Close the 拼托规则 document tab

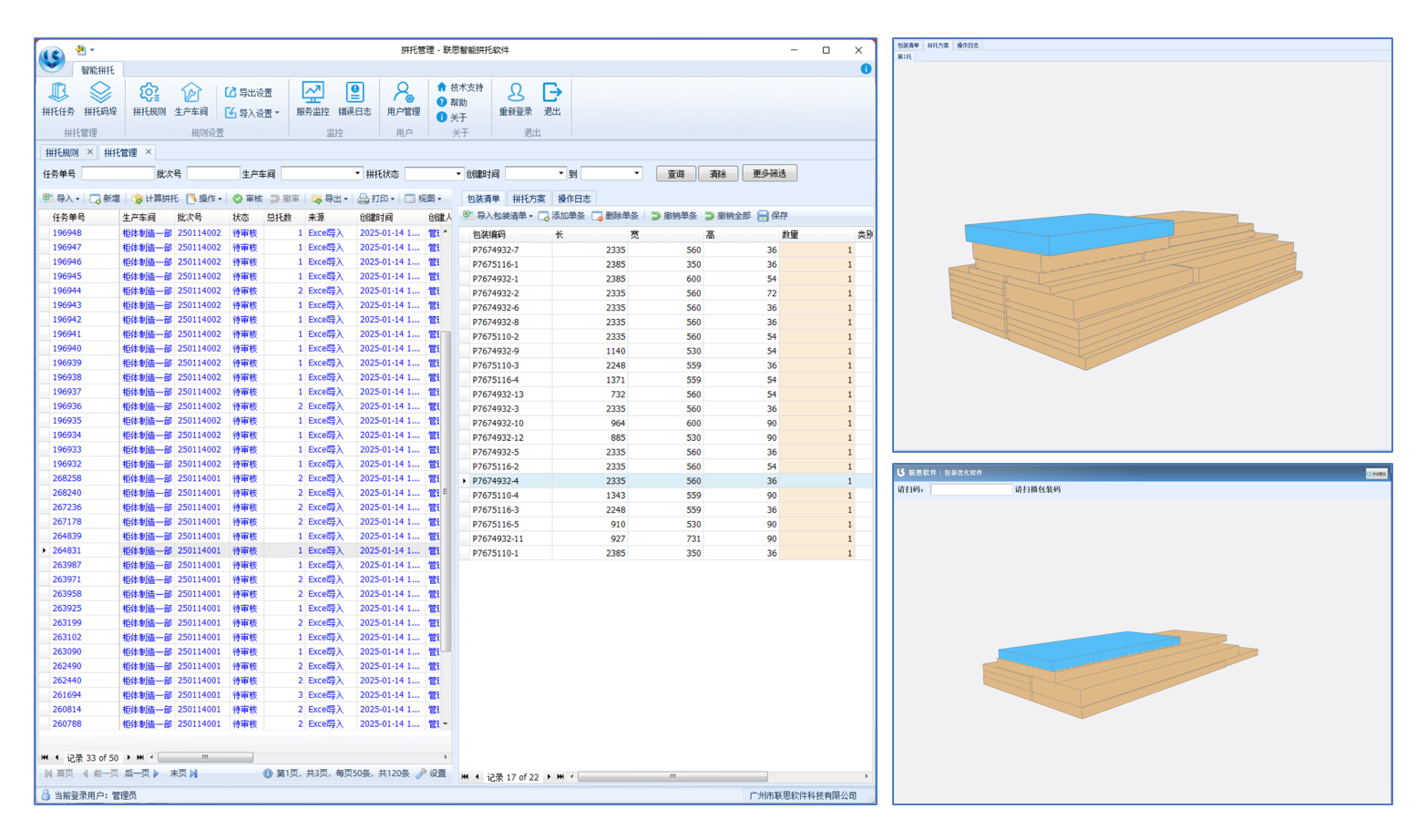tap(89, 152)
